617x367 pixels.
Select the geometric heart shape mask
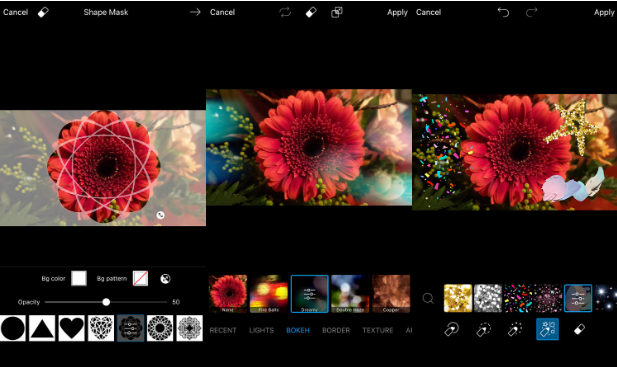pos(101,328)
